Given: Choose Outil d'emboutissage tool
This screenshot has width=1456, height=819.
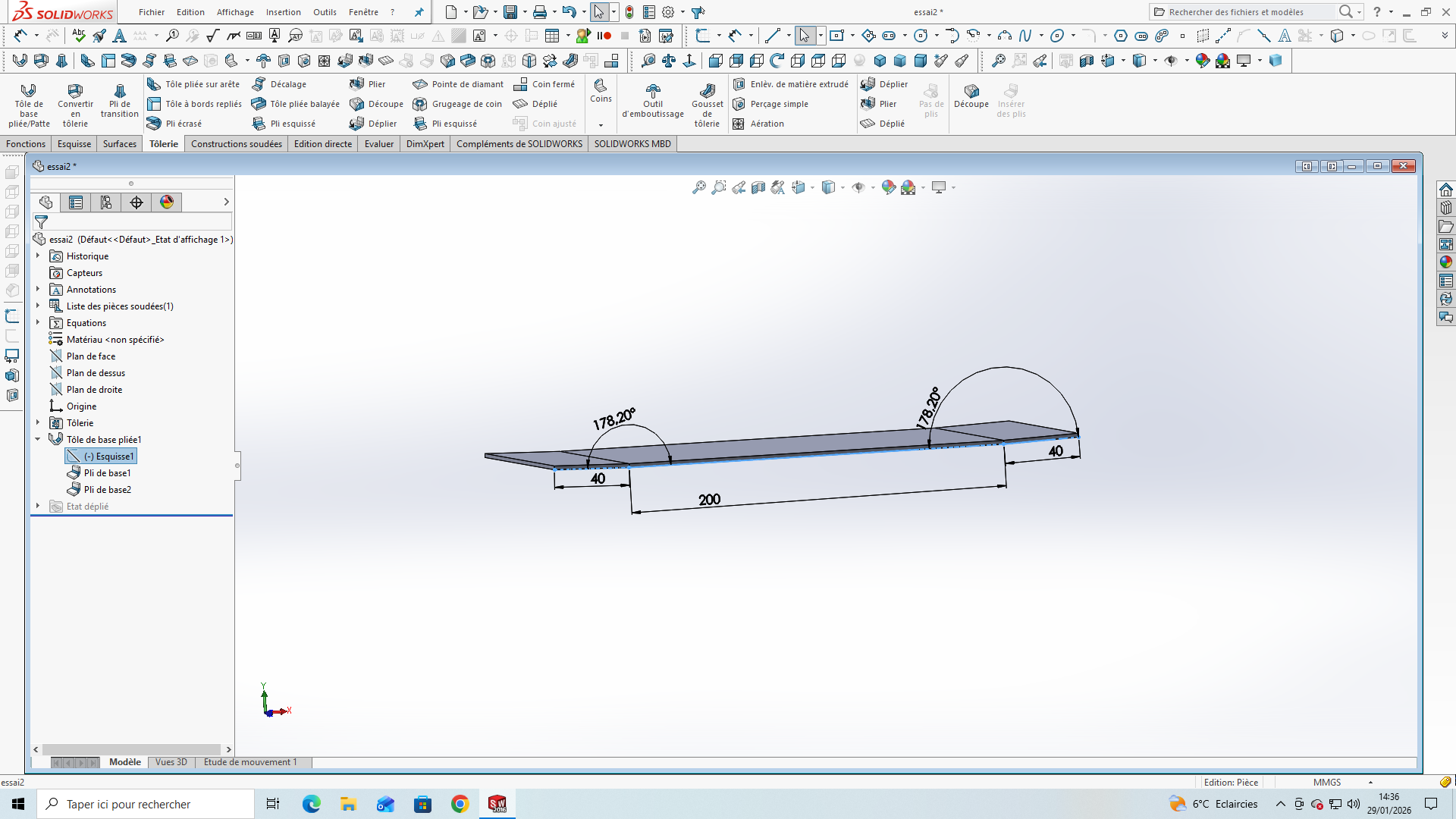Looking at the screenshot, I should pyautogui.click(x=652, y=92).
